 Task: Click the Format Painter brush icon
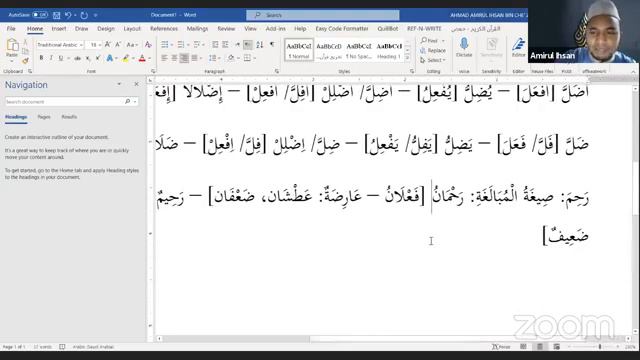point(25,61)
